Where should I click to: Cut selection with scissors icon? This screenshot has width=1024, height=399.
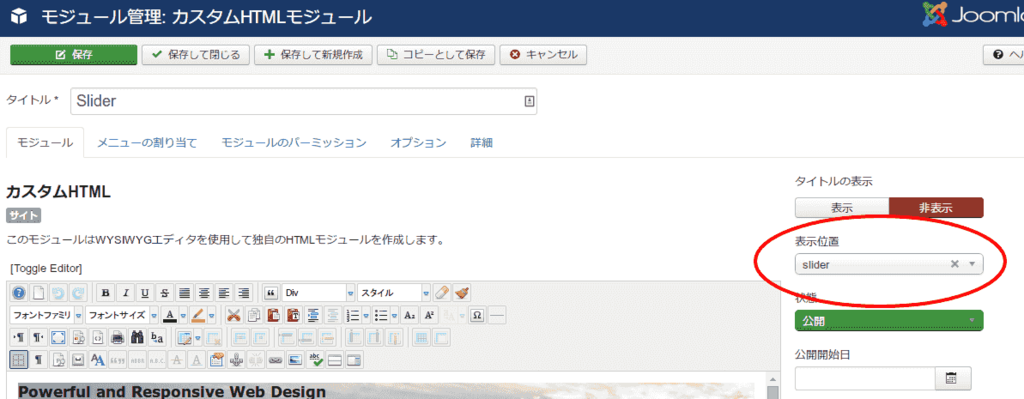(233, 315)
